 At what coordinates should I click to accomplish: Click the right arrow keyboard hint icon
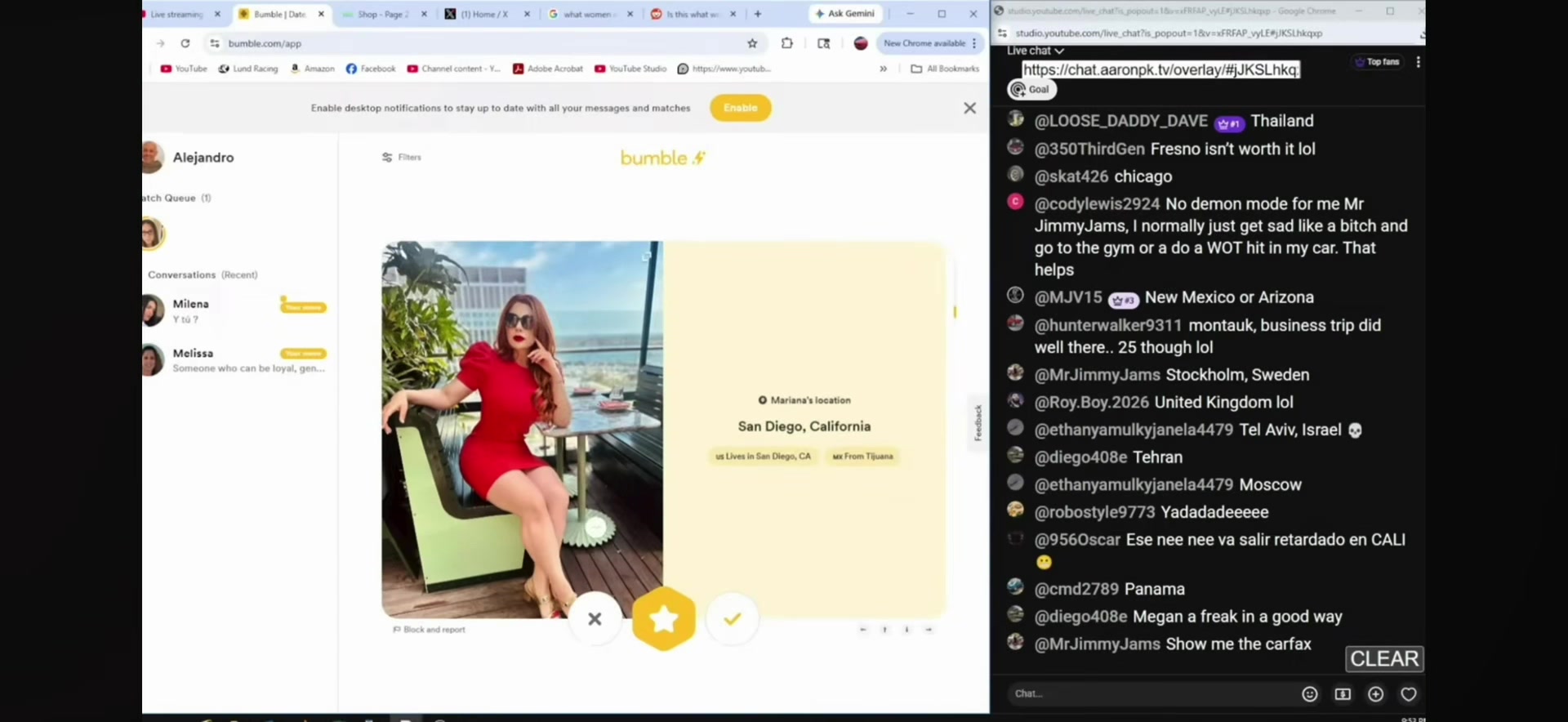(x=929, y=630)
